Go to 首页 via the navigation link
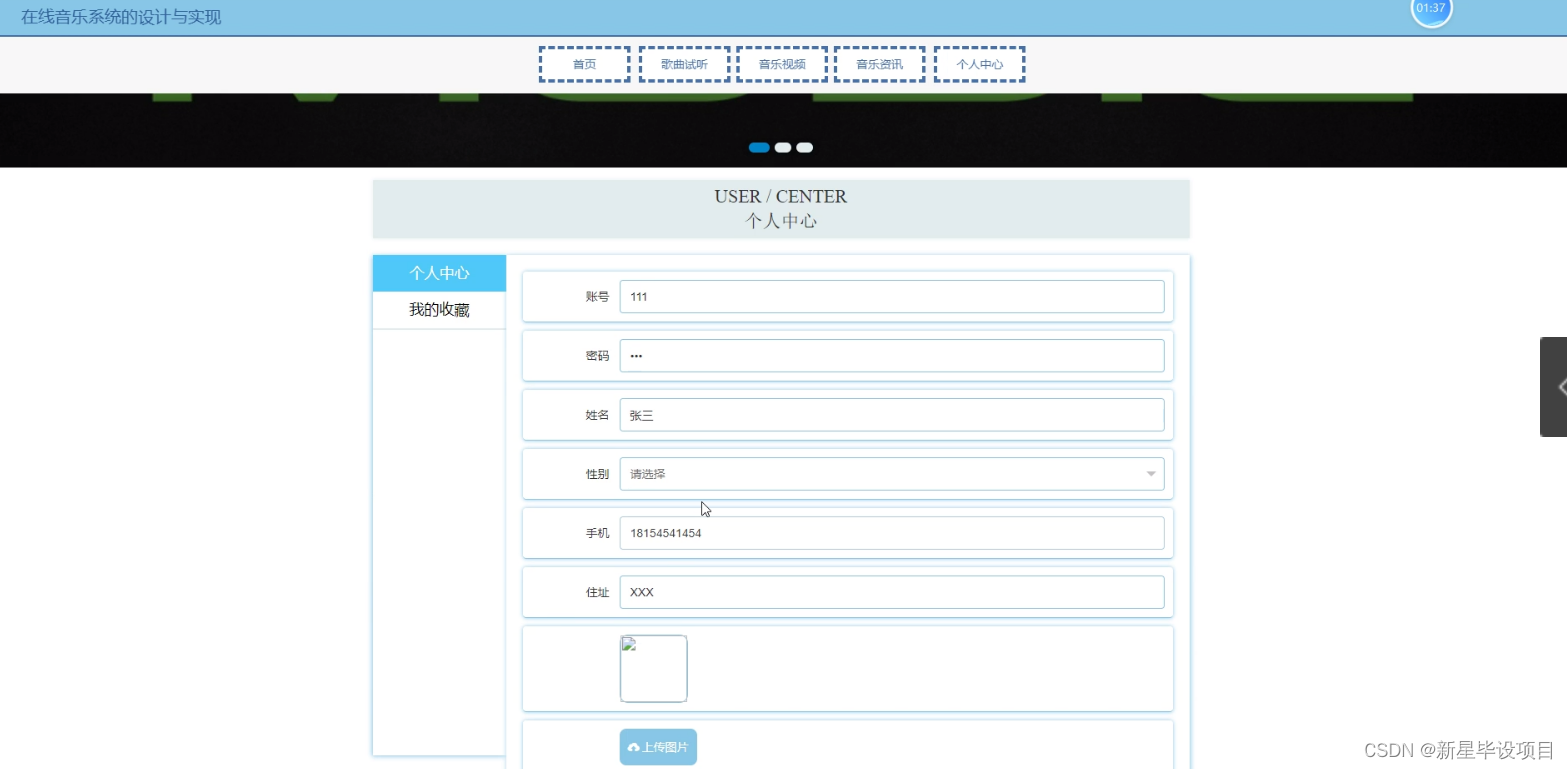 pyautogui.click(x=583, y=63)
